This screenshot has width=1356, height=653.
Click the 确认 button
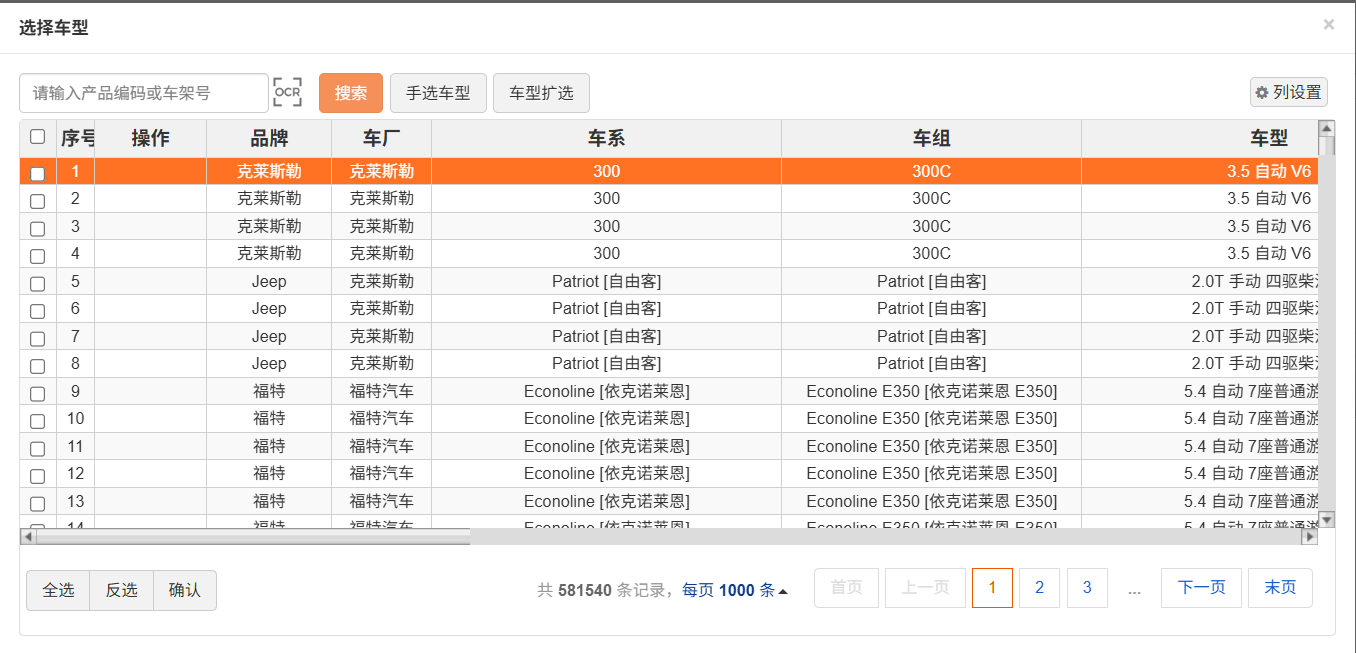[x=185, y=590]
